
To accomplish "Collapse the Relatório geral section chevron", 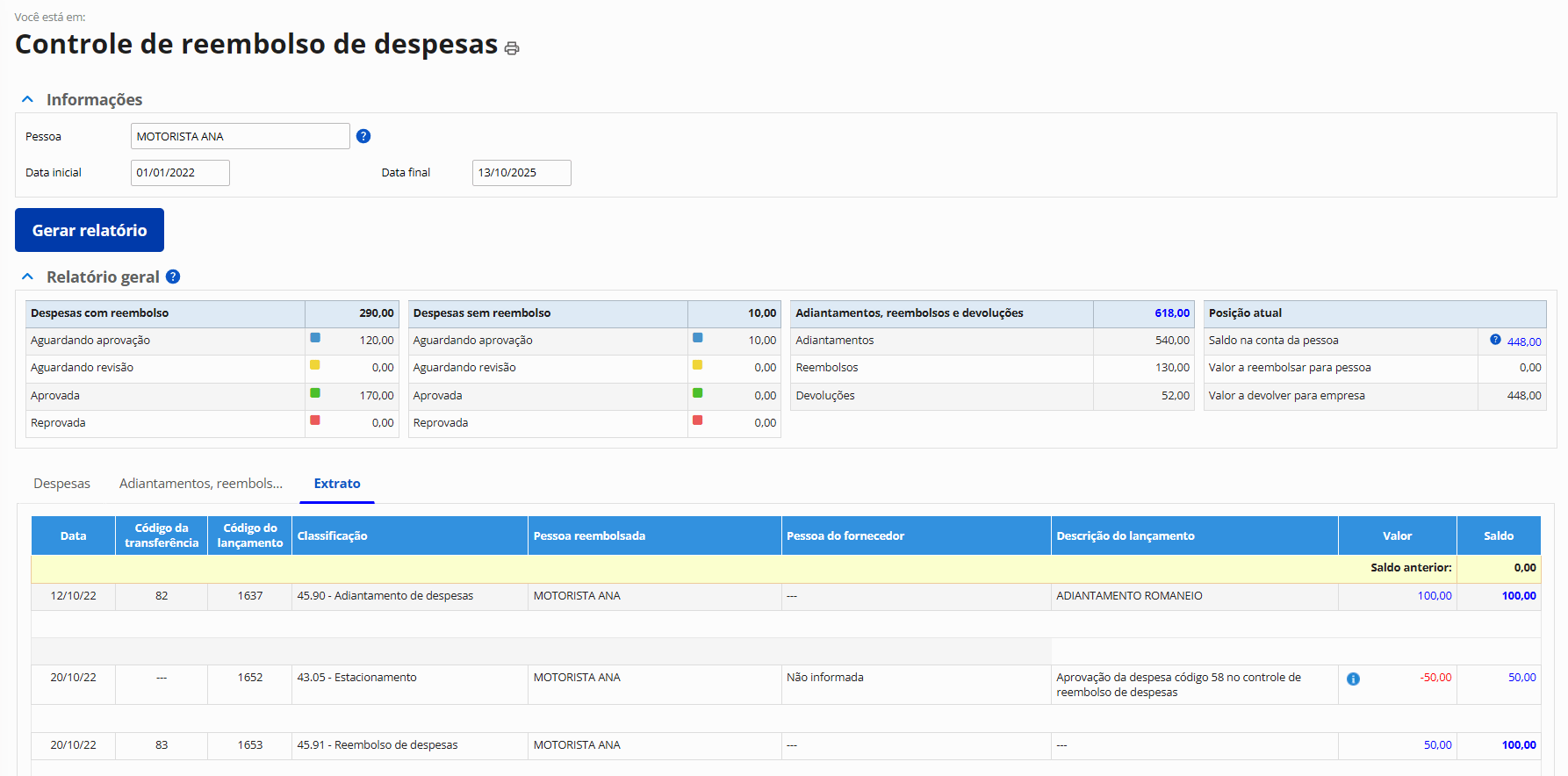I will coord(28,277).
